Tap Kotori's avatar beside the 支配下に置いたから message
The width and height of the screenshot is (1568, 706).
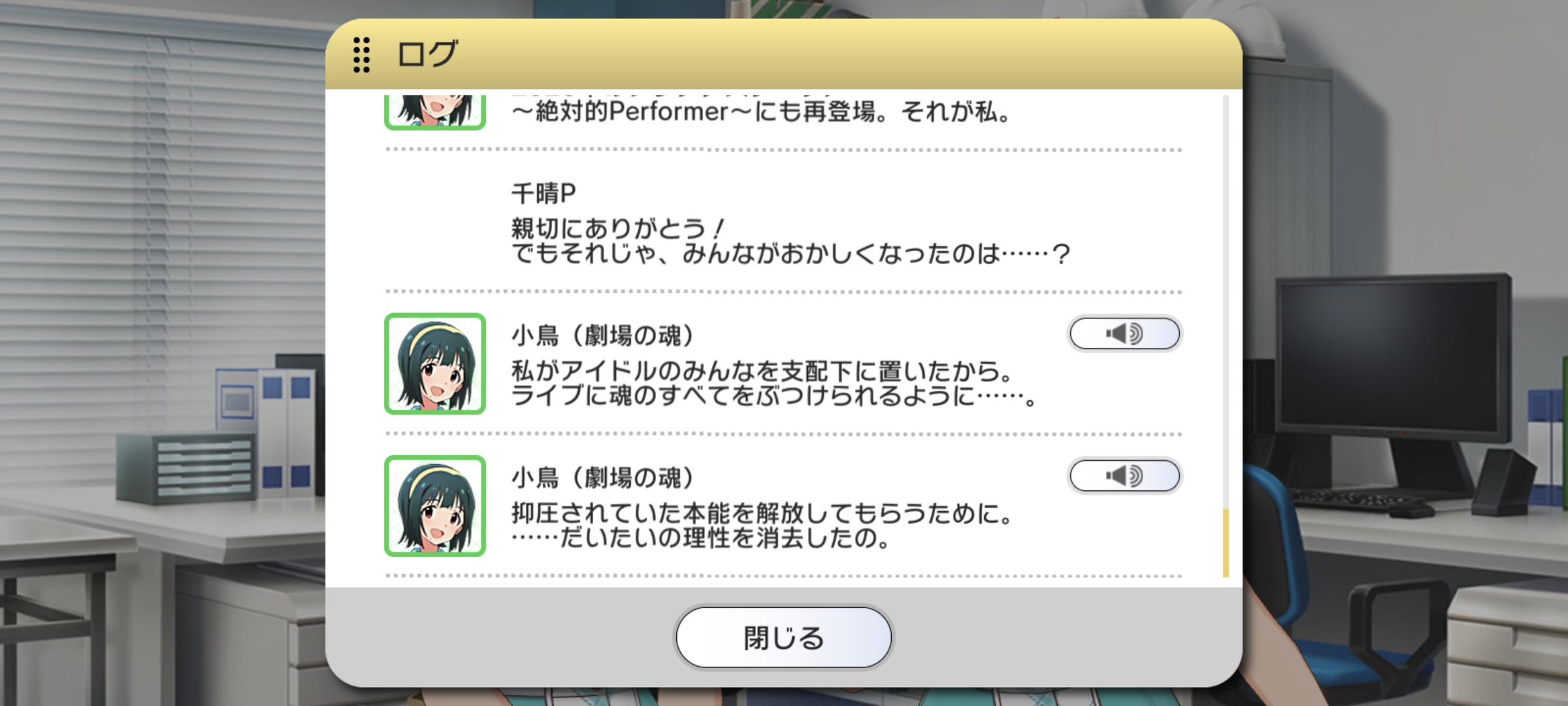click(435, 363)
